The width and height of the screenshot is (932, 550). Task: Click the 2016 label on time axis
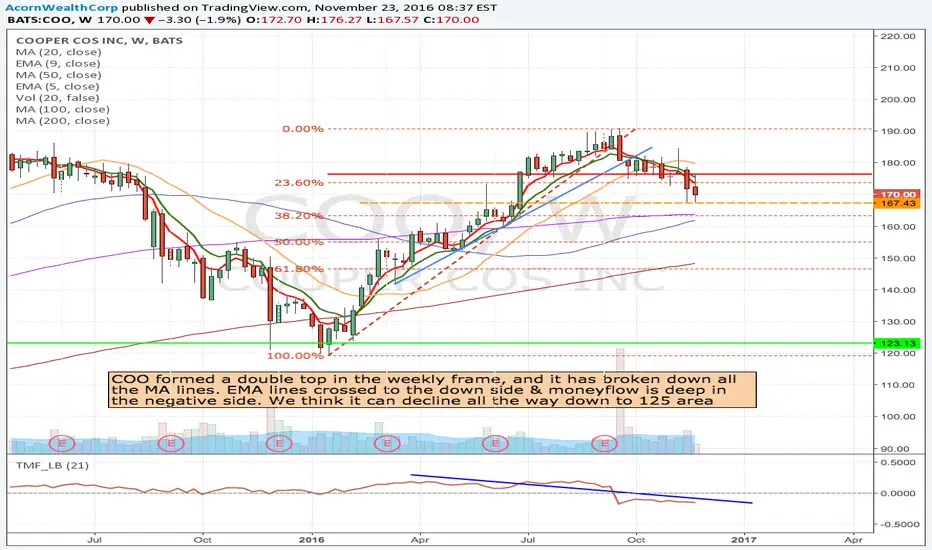click(311, 540)
